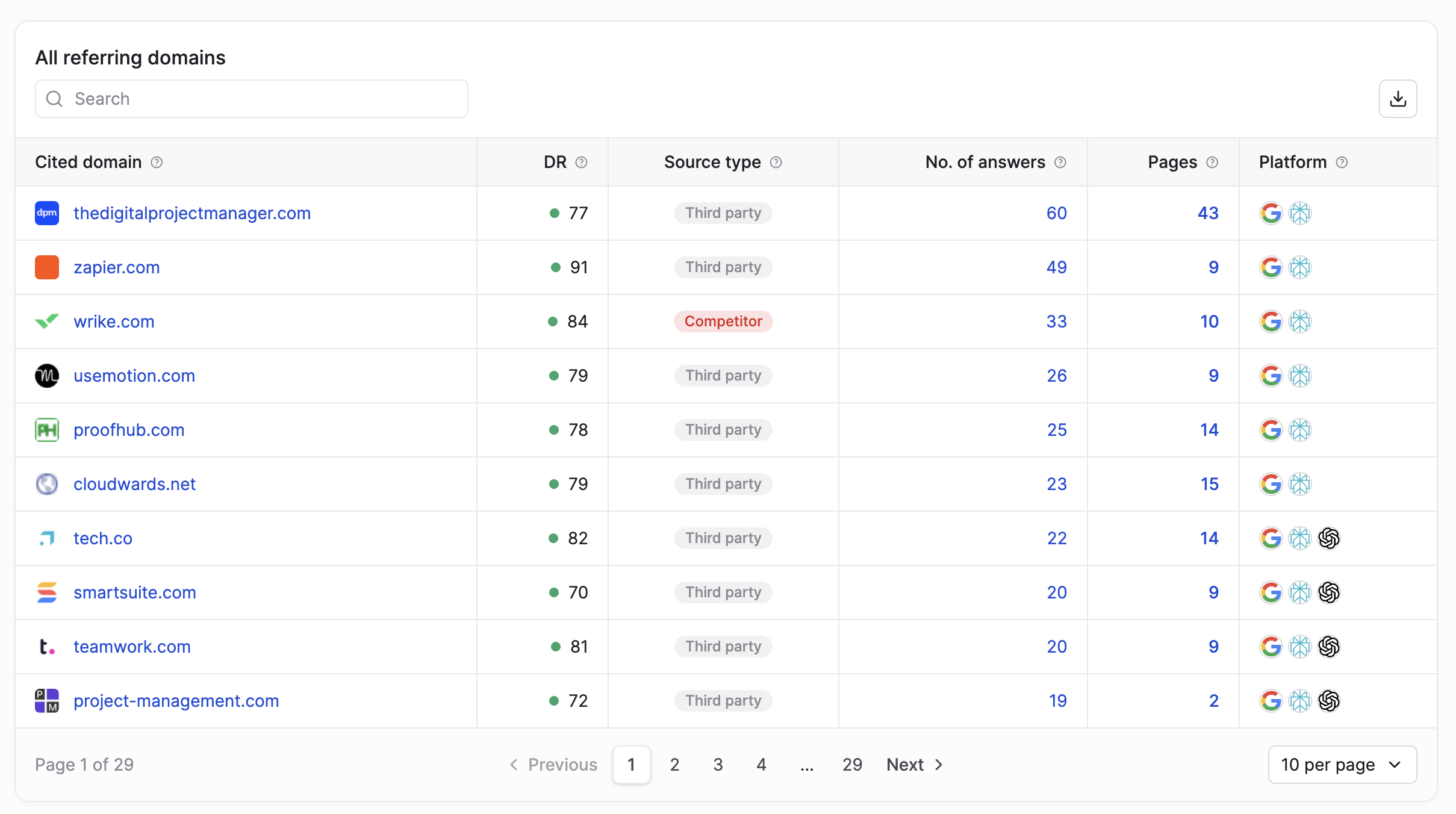The width and height of the screenshot is (1456, 814).
Task: Click the DR column help icon
Action: 581,163
